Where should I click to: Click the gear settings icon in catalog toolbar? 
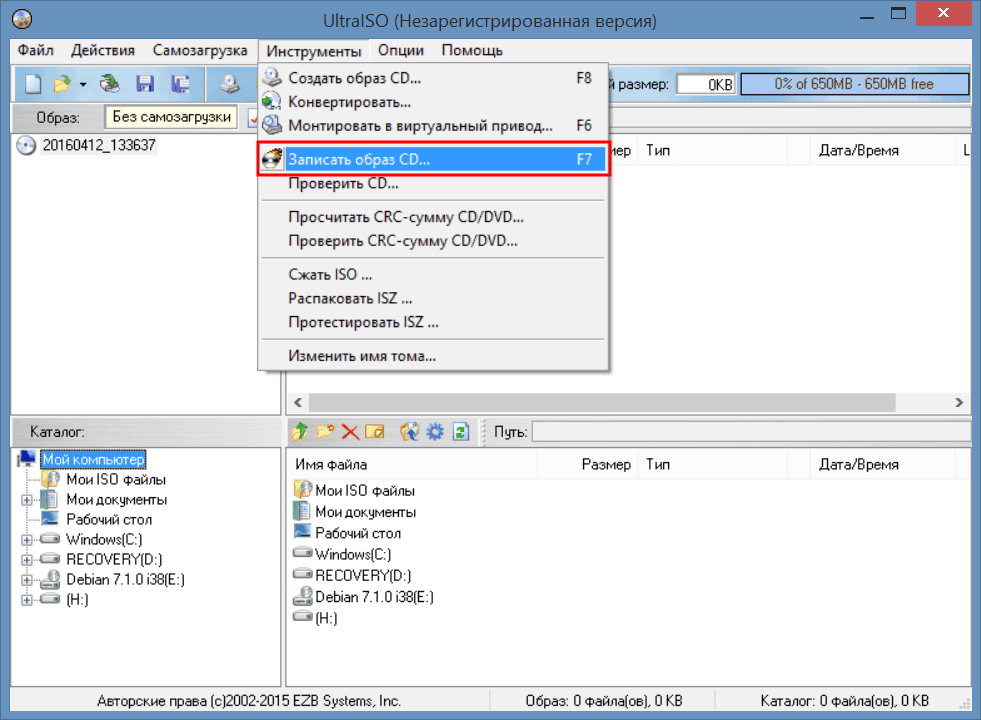(x=434, y=432)
